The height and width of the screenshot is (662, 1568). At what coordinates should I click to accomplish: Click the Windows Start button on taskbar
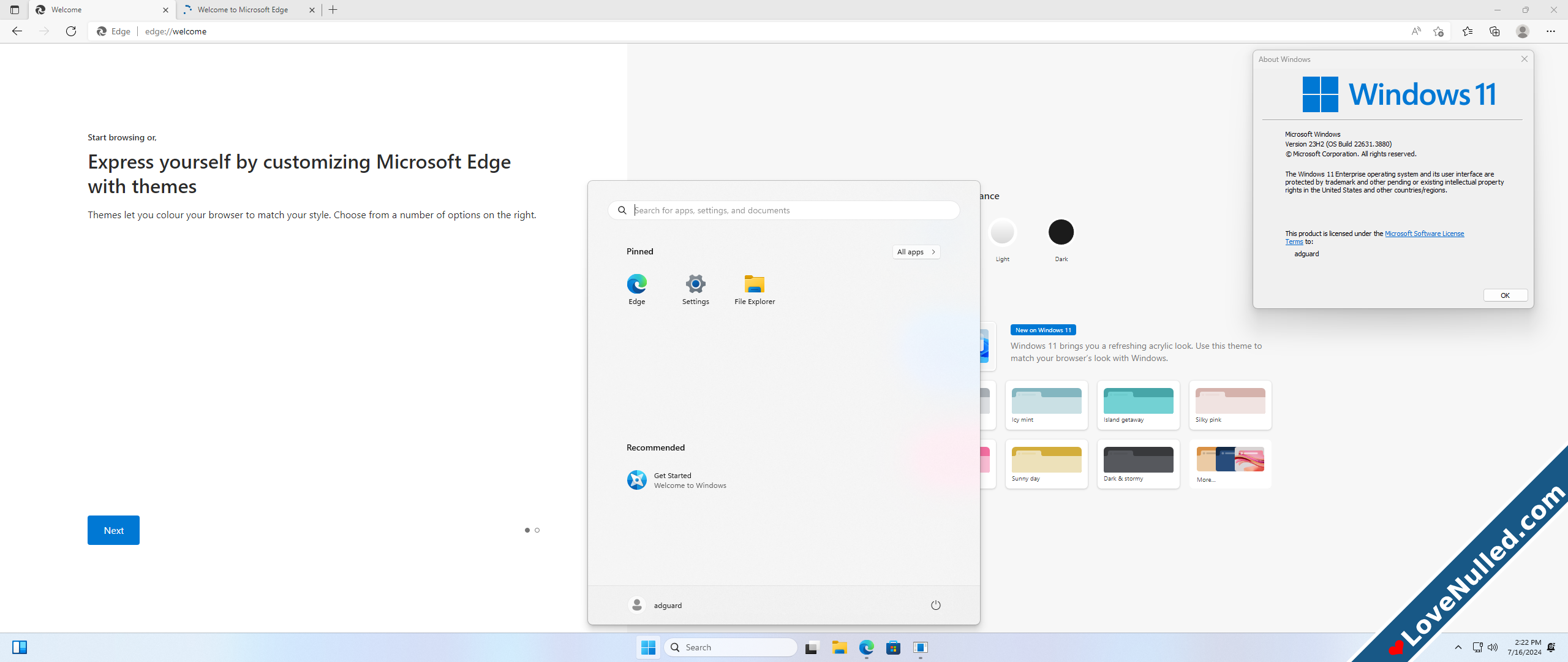[x=649, y=647]
